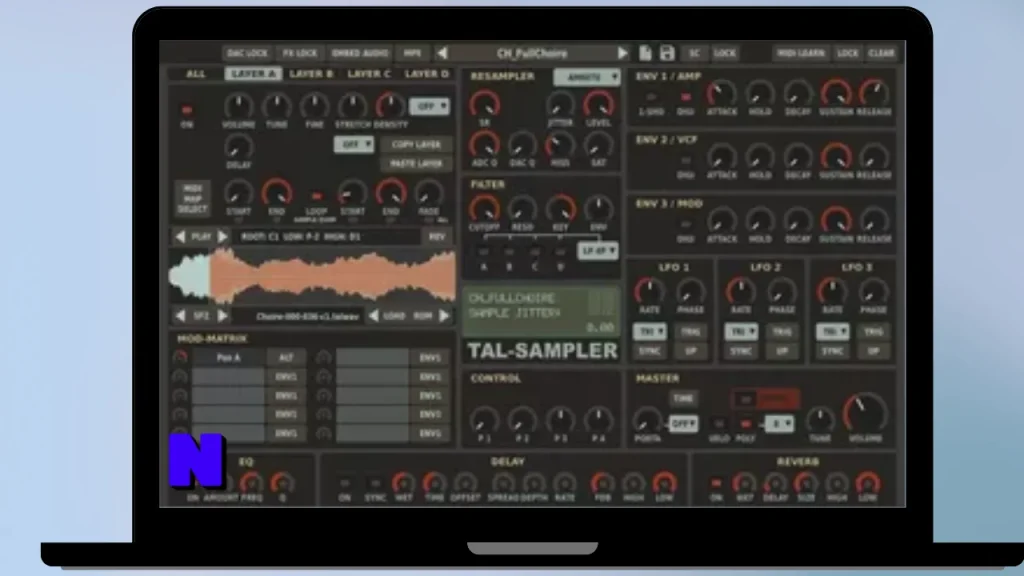Switch to the LAYER A tab
Viewport: 1024px width, 576px height.
tap(253, 74)
